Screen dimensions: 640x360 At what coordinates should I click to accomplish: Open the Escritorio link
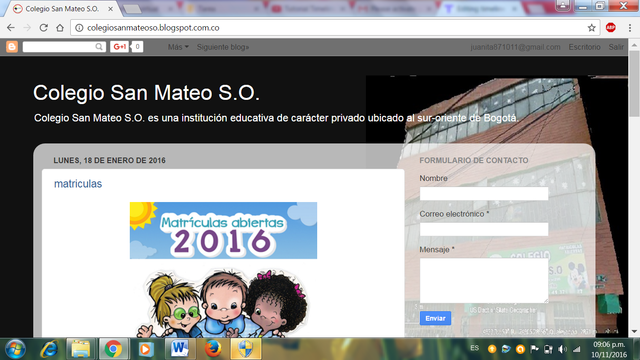pos(584,47)
